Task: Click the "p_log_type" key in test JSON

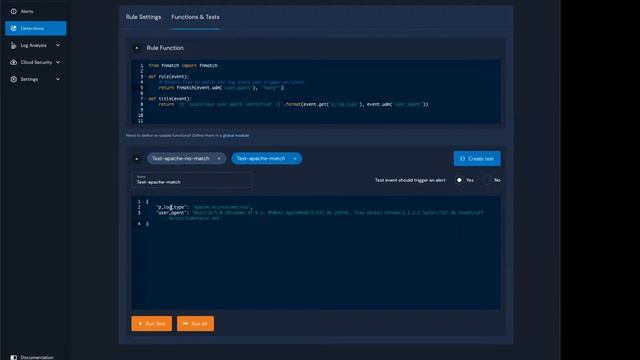Action: (x=172, y=207)
